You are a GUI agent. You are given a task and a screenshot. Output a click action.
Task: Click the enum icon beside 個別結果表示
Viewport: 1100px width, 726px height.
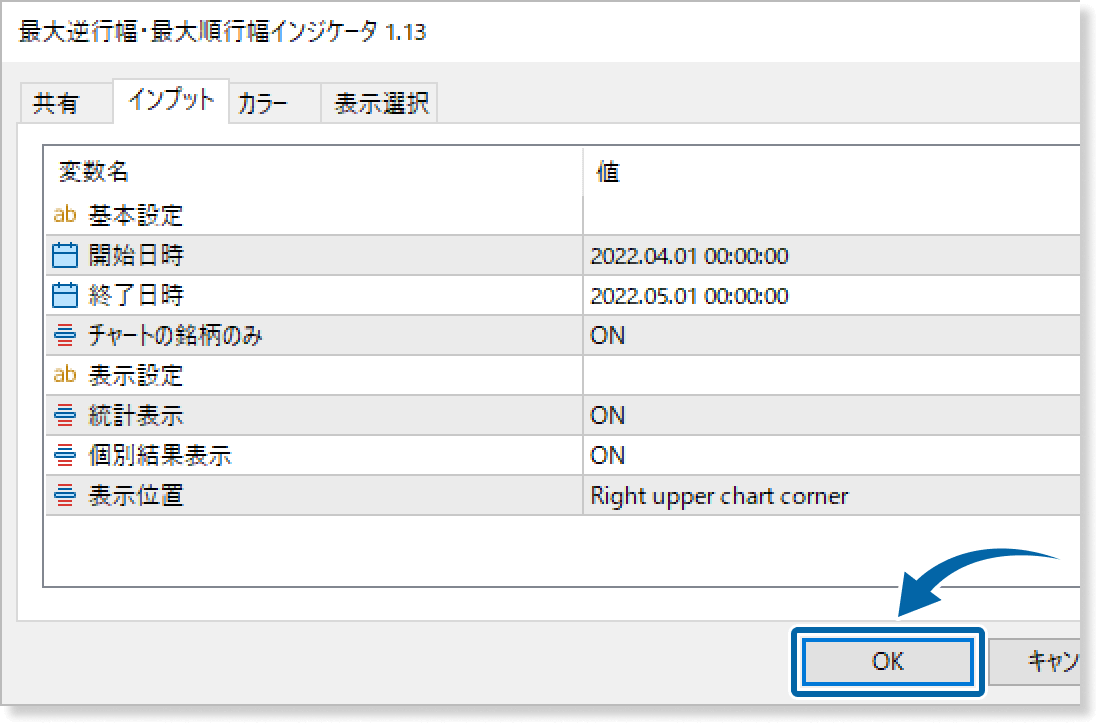coord(65,456)
